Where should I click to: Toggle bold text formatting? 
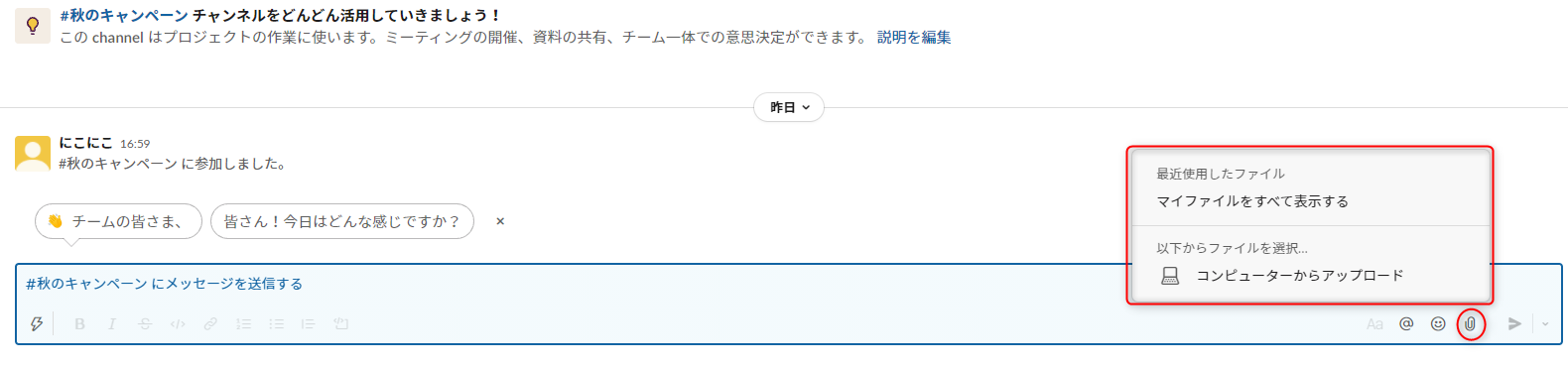tap(79, 323)
